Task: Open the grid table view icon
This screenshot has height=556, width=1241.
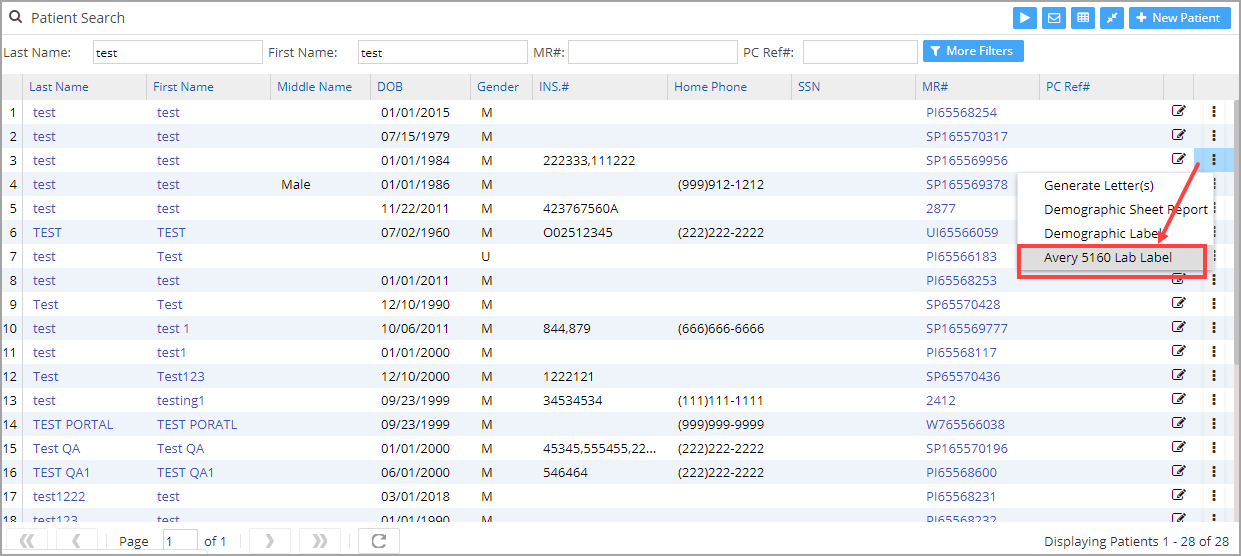Action: 1082,18
